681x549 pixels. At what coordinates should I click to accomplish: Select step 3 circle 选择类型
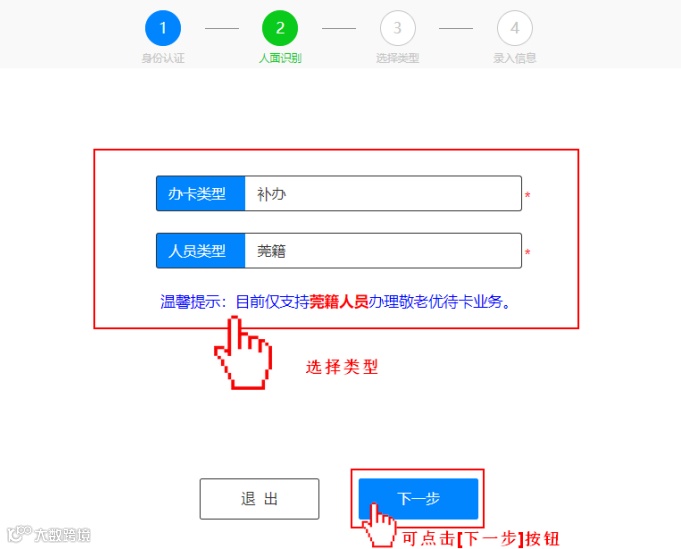point(397,28)
